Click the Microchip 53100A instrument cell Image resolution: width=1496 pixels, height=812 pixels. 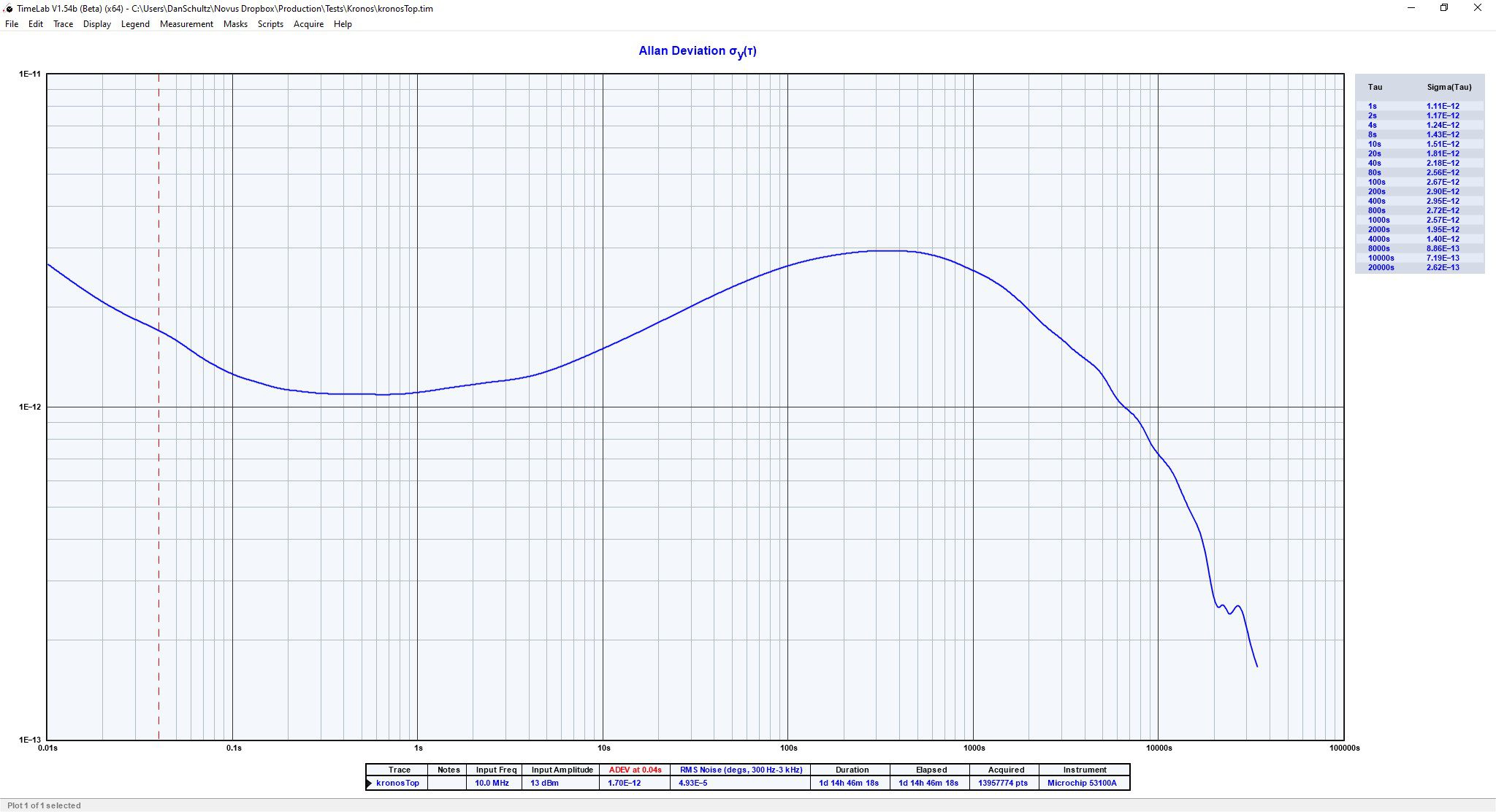click(x=1082, y=783)
